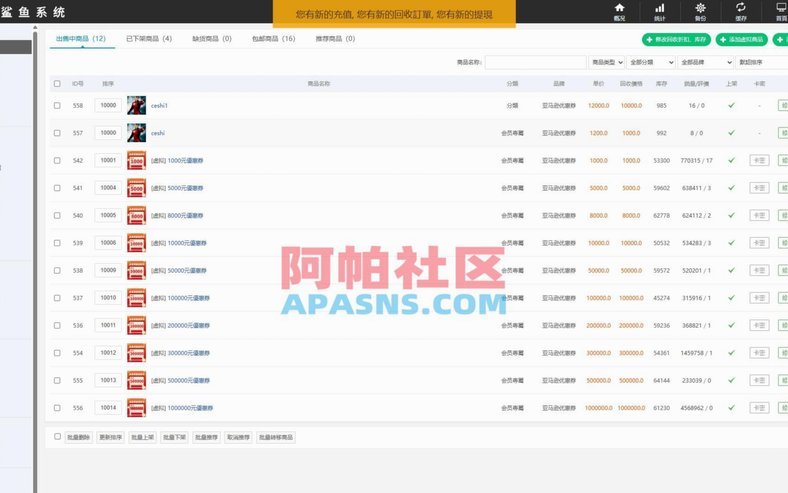Open the 默认排序 dropdown
The image size is (788, 493).
pos(762,62)
